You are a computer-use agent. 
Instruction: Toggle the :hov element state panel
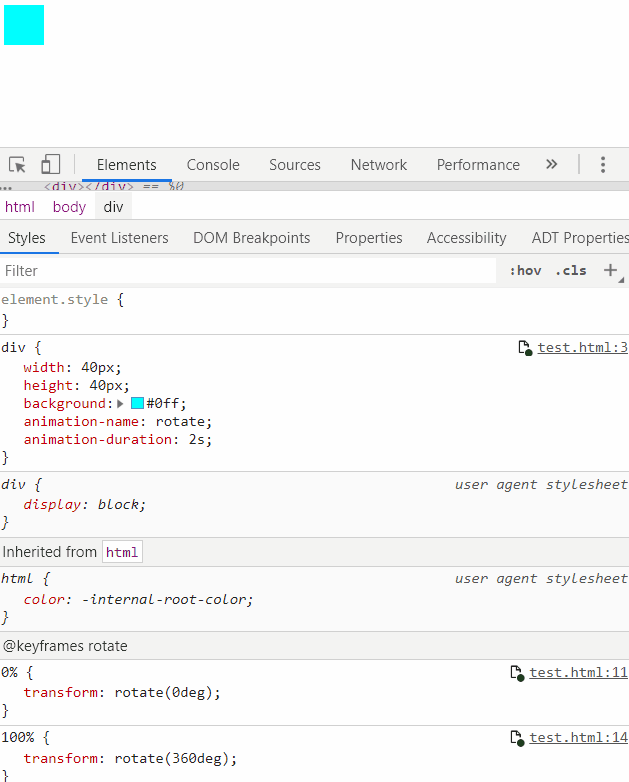pos(525,270)
